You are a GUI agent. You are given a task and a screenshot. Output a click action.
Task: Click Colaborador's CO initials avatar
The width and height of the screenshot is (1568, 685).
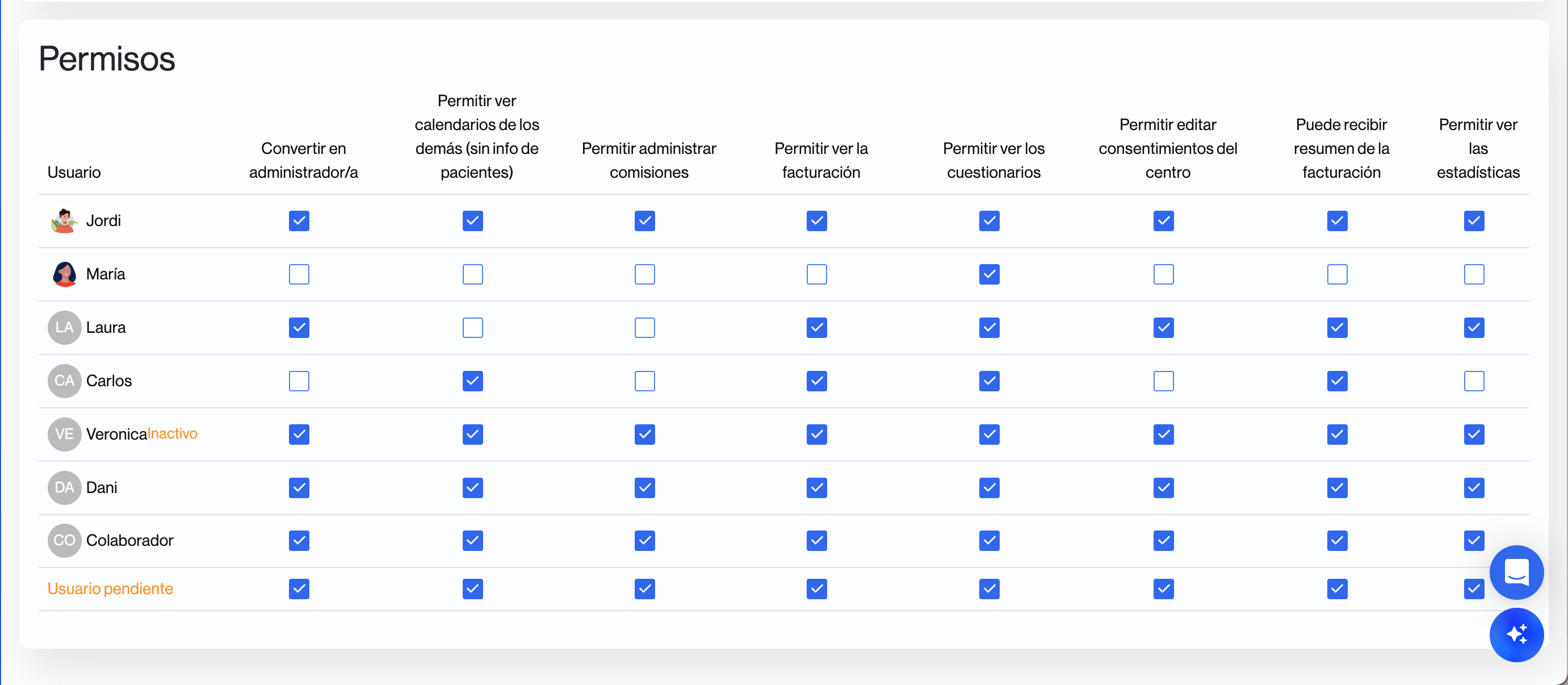pos(64,541)
